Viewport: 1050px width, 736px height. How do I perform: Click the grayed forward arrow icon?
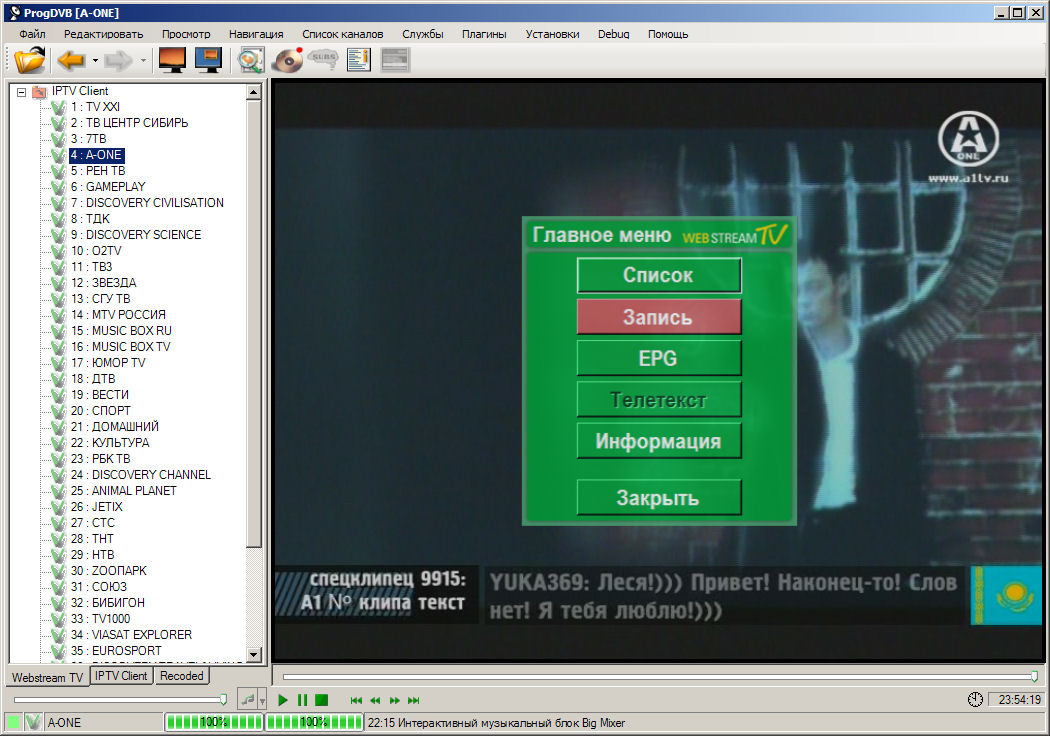click(x=119, y=60)
